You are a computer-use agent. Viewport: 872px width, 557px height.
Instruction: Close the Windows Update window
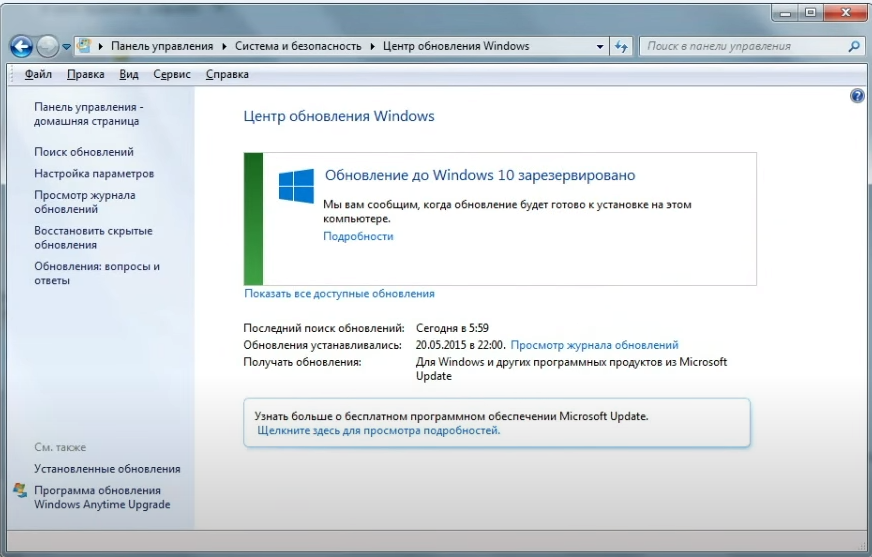(845, 12)
